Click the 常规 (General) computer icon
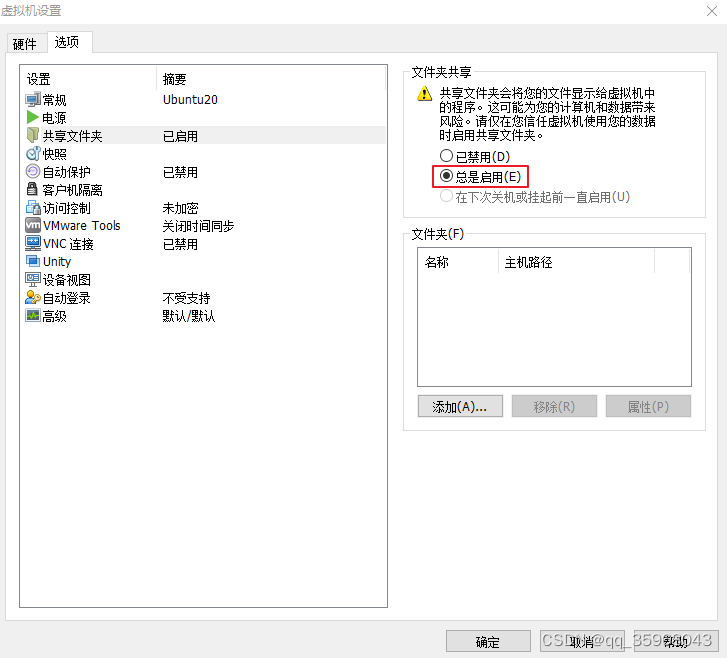The width and height of the screenshot is (727, 658). [x=33, y=99]
